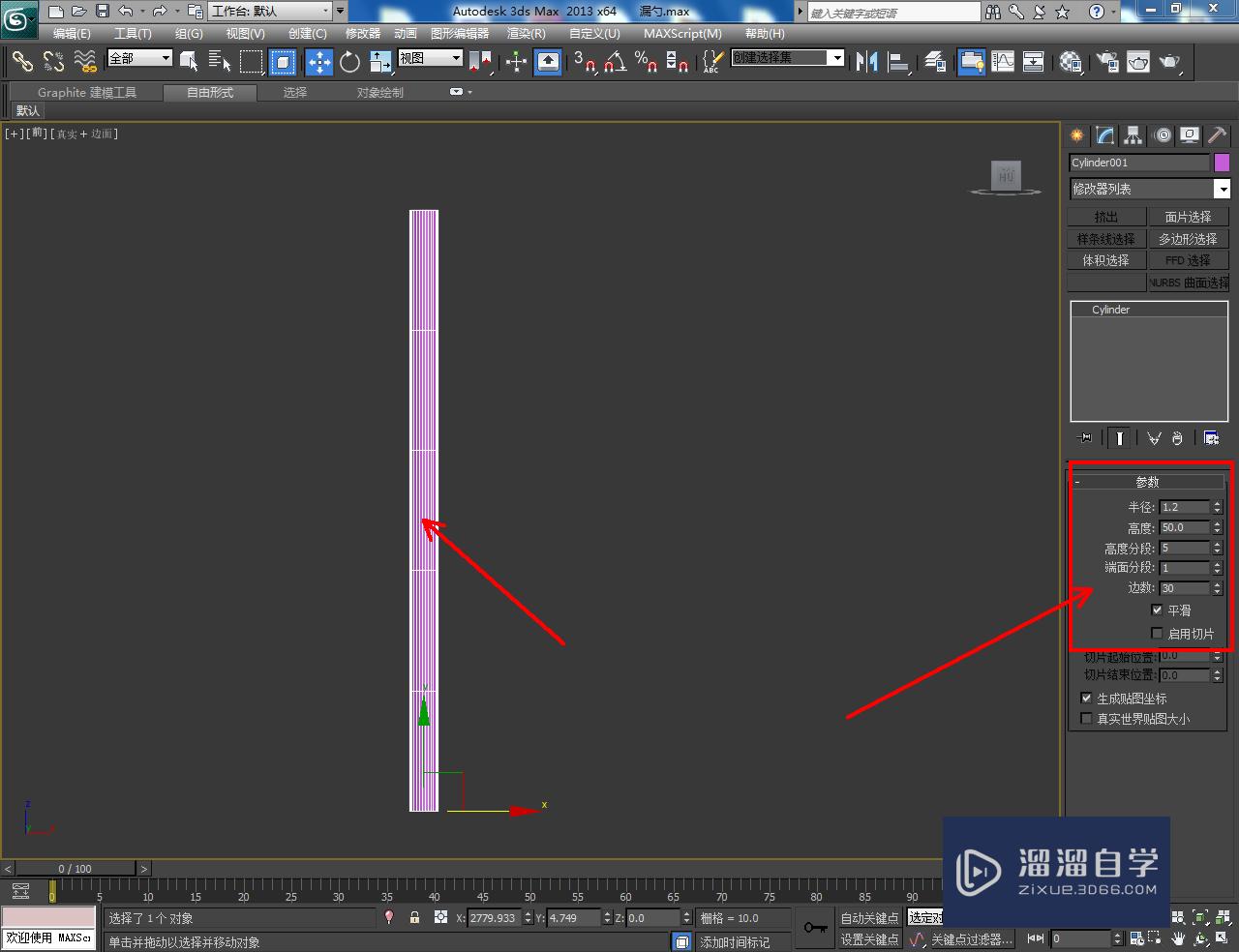
Task: Choose the Rectangular Selection Region tool
Action: pos(252,62)
